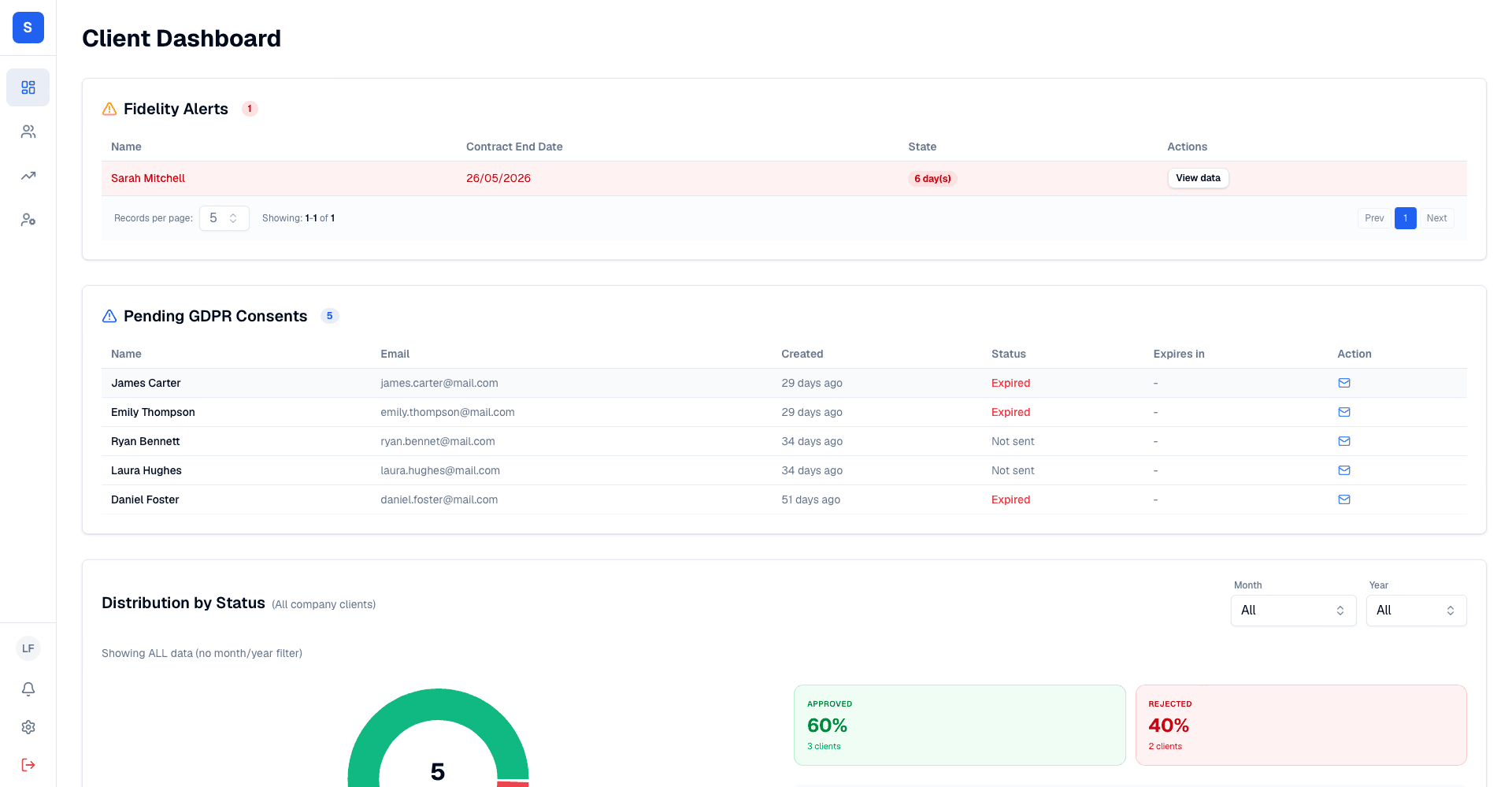This screenshot has height=787, width=1512.
Task: Click james.carter@mail.com email cell
Action: 439,383
